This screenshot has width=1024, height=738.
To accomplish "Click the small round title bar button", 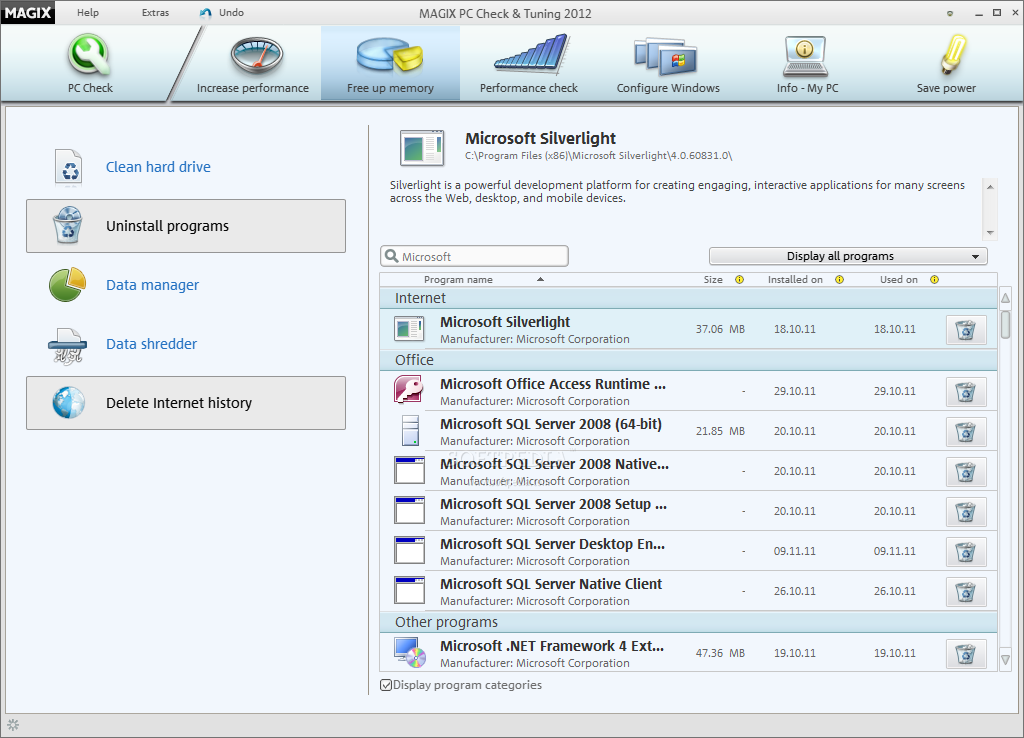I will [950, 13].
